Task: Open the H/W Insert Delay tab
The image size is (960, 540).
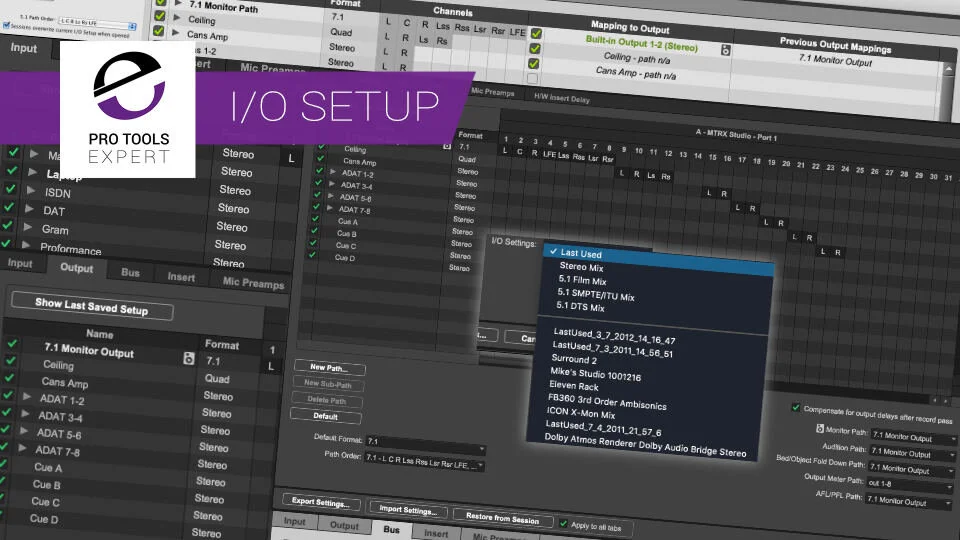Action: (x=561, y=98)
